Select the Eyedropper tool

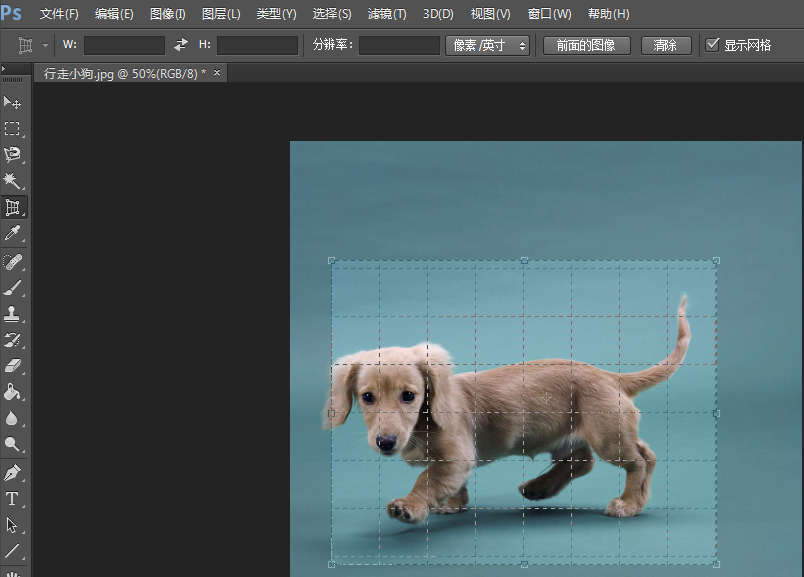pos(13,232)
